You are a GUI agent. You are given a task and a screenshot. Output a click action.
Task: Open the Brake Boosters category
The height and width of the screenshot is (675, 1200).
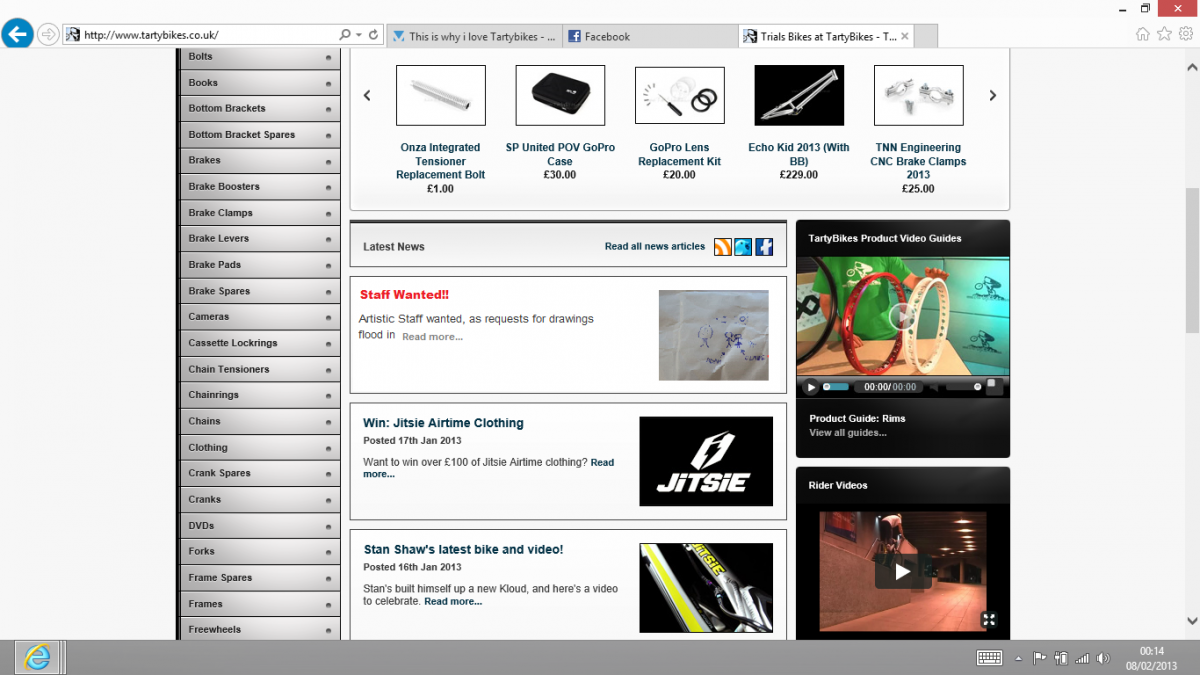click(259, 186)
